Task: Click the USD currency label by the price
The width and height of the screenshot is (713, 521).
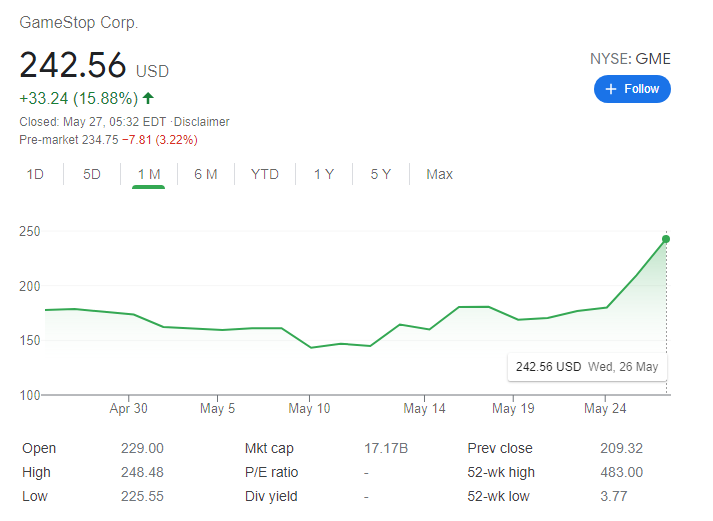Action: 152,71
